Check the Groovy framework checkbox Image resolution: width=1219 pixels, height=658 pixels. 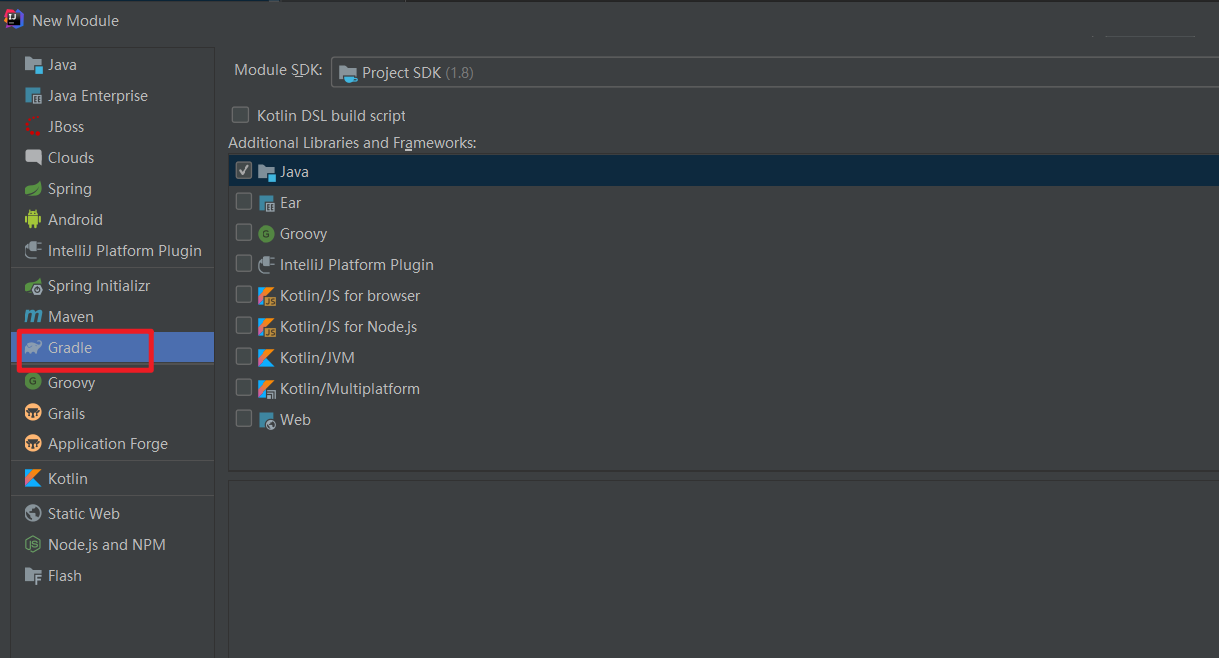coord(244,233)
